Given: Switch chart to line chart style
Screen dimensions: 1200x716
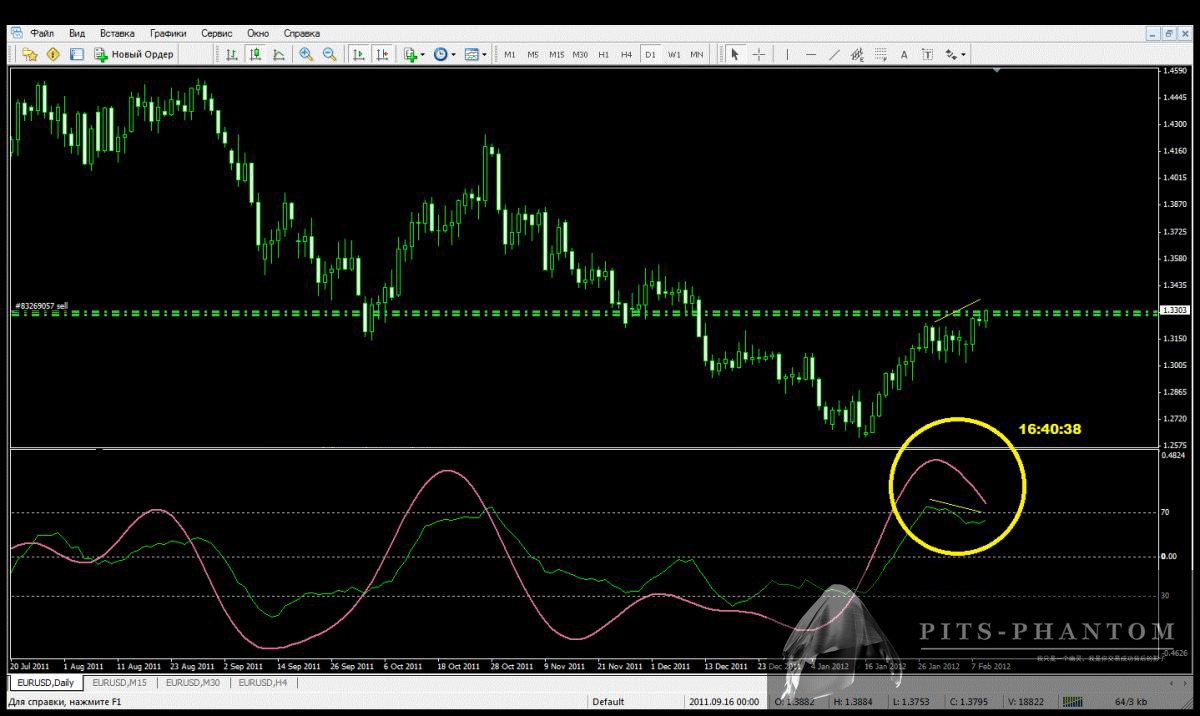Looking at the screenshot, I should pos(278,54).
